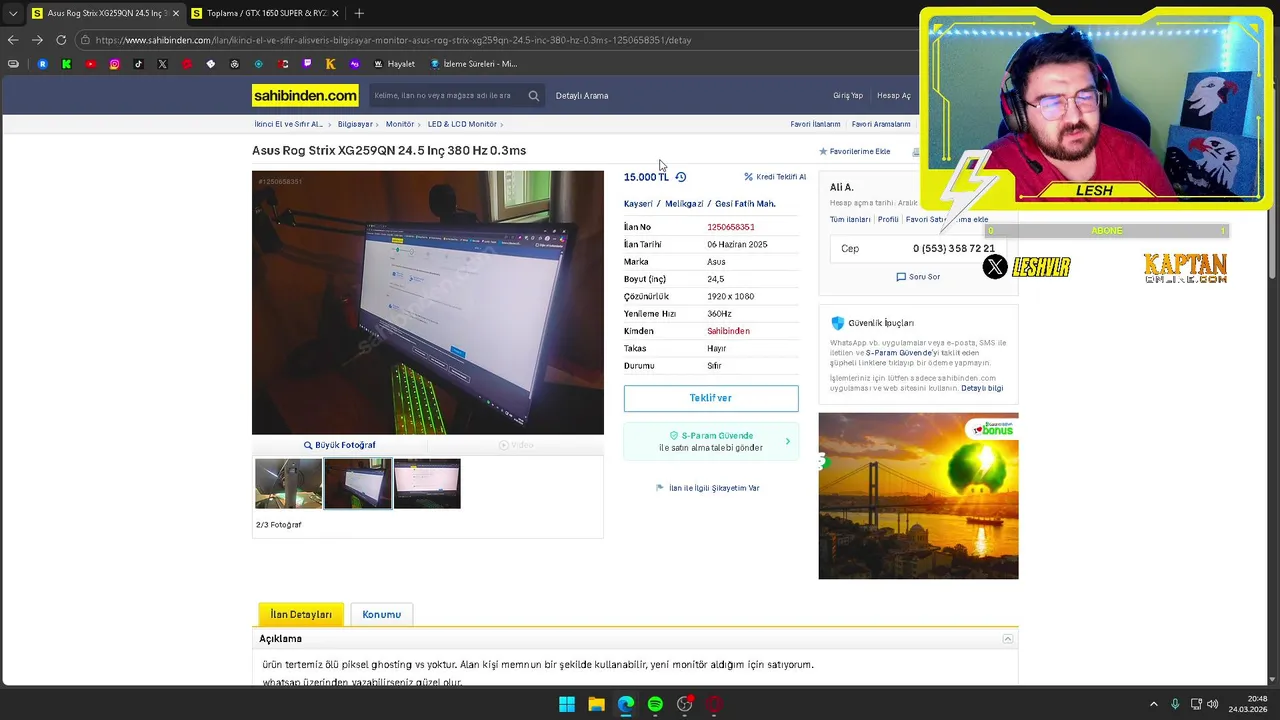Open the tab search dropdown arrow
1280x720 pixels.
tap(13, 13)
